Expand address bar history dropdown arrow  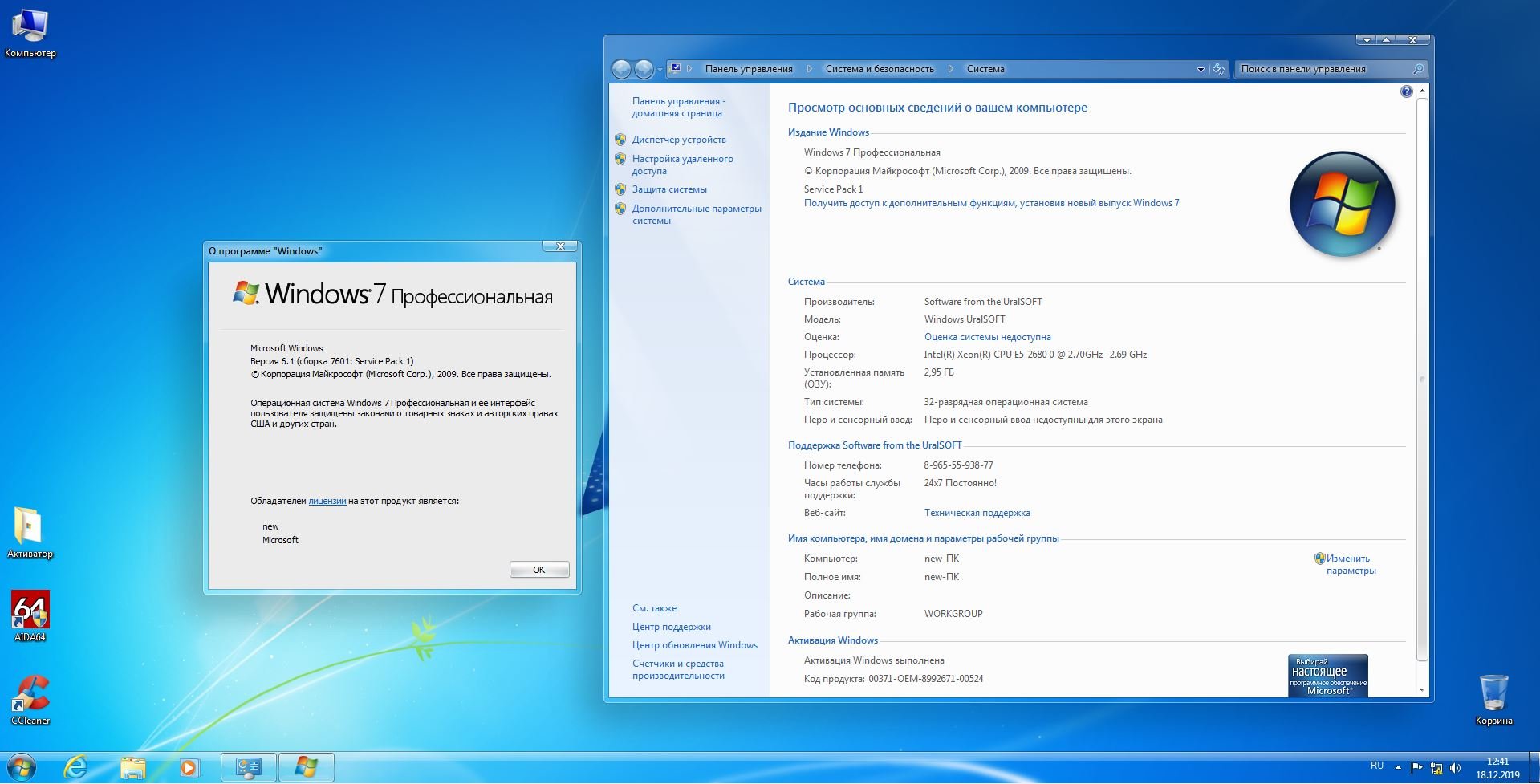pos(1201,69)
